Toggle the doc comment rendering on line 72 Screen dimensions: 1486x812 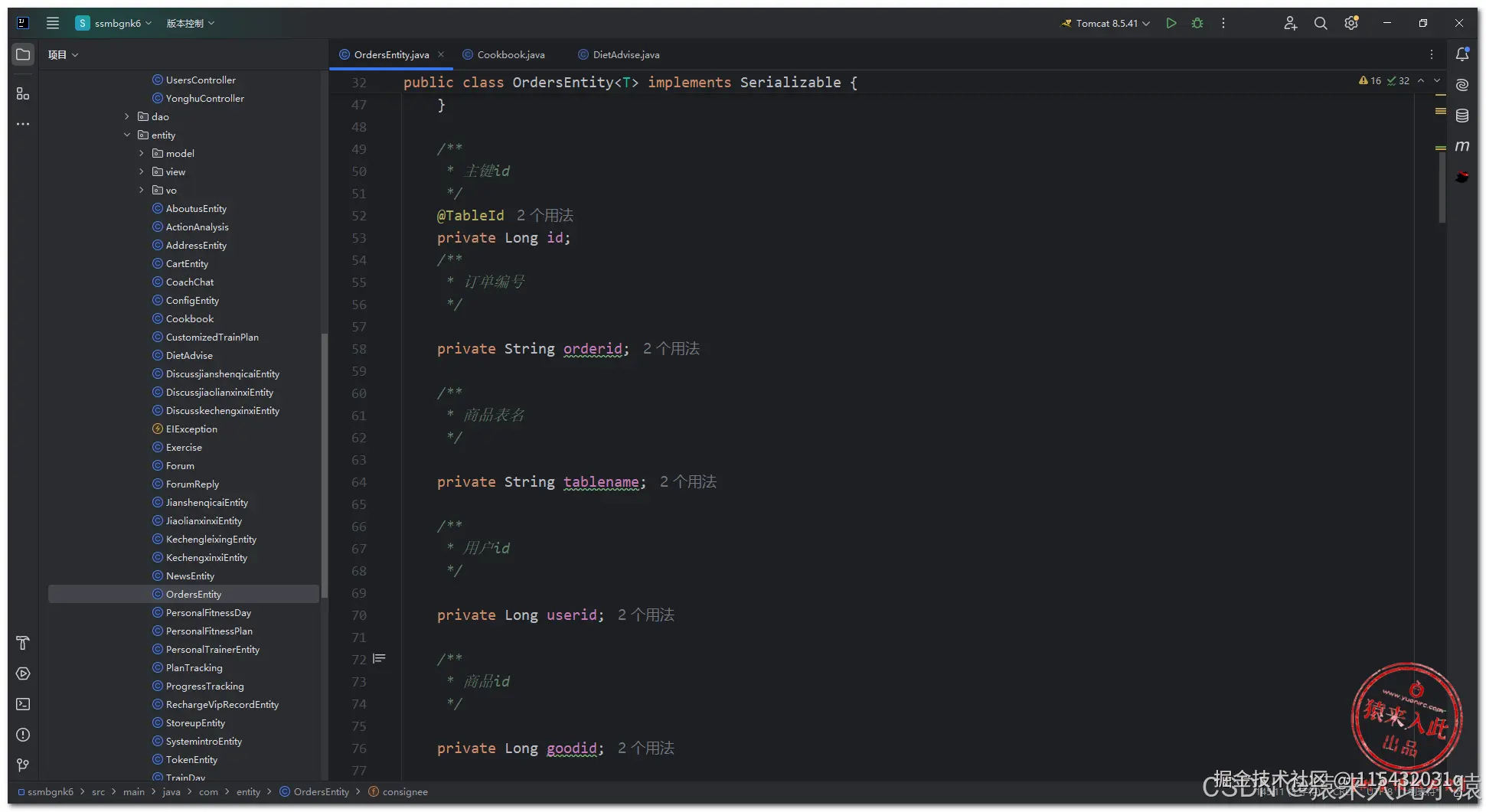379,658
